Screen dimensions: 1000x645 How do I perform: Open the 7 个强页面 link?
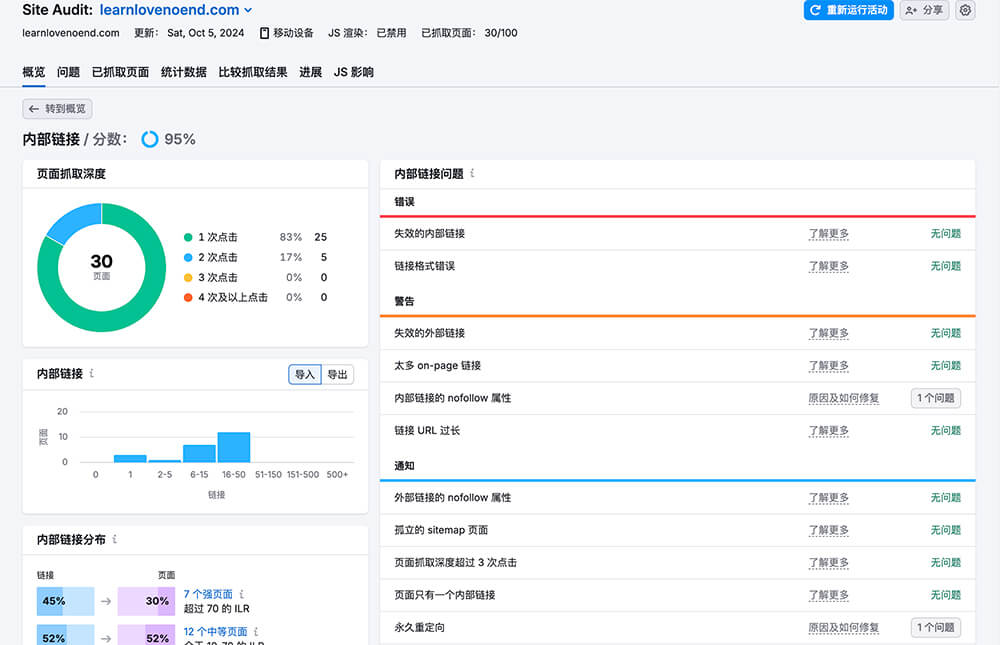(208, 594)
